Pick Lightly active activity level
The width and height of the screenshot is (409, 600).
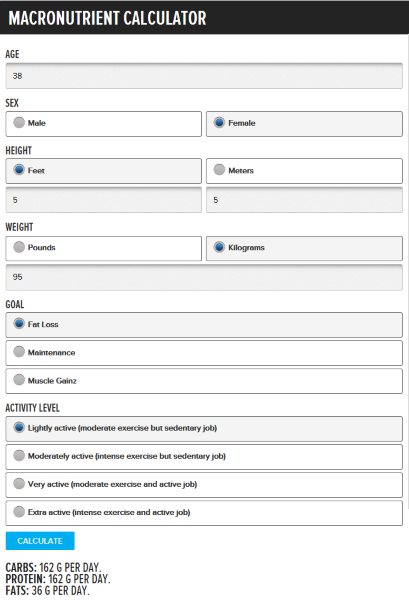click(19, 427)
